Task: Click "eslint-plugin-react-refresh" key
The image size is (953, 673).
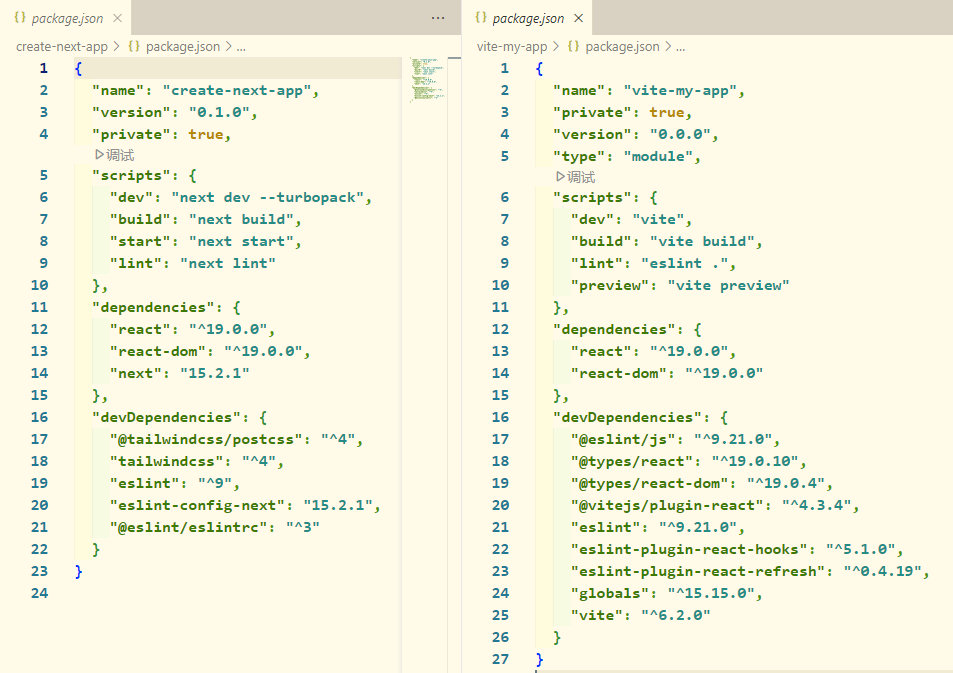Action: coord(698,571)
